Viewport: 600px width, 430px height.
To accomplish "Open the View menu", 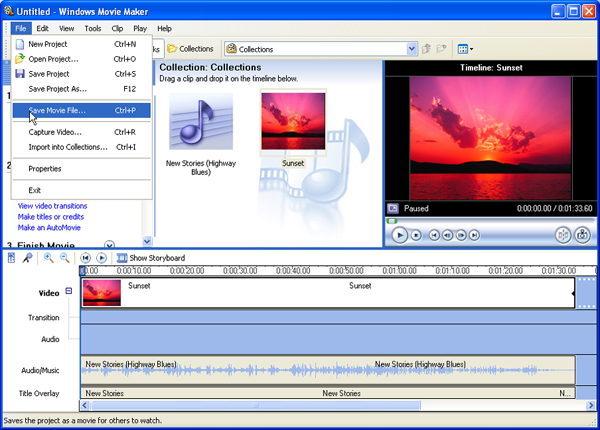I will click(x=67, y=28).
